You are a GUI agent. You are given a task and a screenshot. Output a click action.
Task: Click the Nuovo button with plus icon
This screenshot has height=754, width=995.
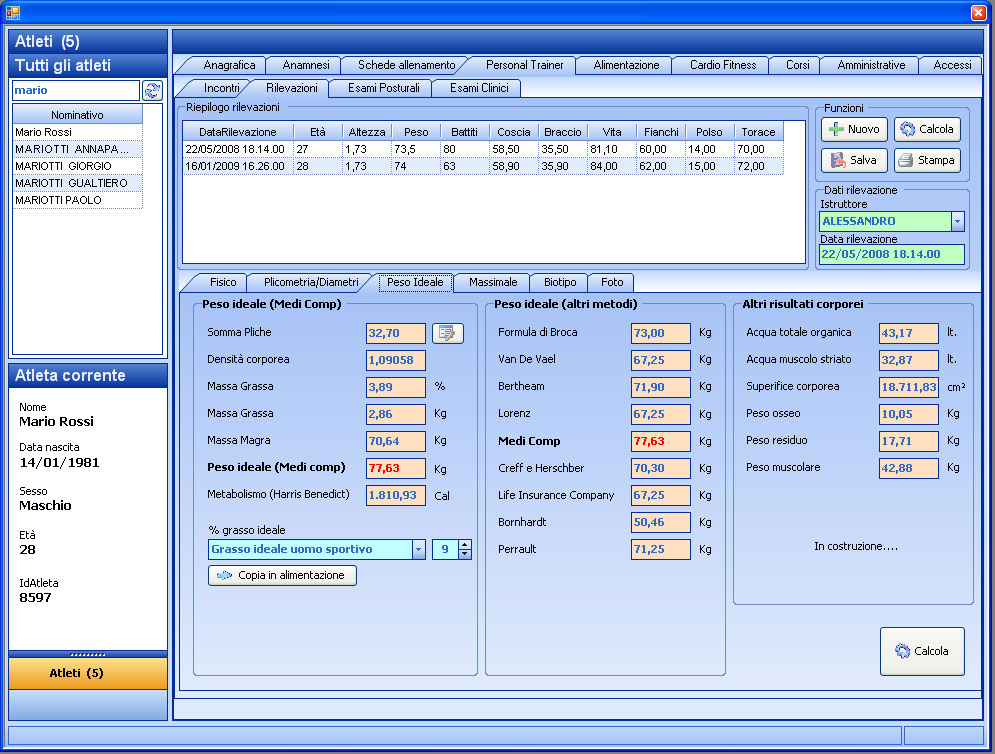pos(854,129)
